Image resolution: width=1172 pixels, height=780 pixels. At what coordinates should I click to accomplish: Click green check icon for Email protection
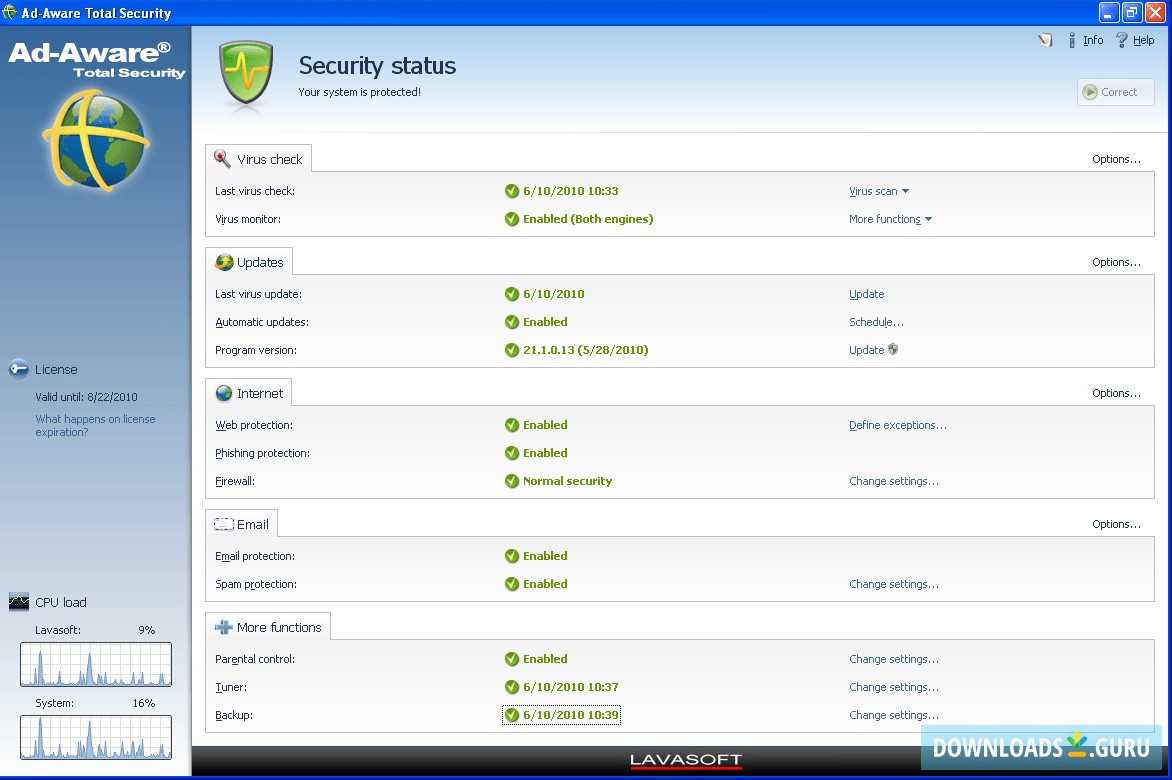(x=511, y=556)
